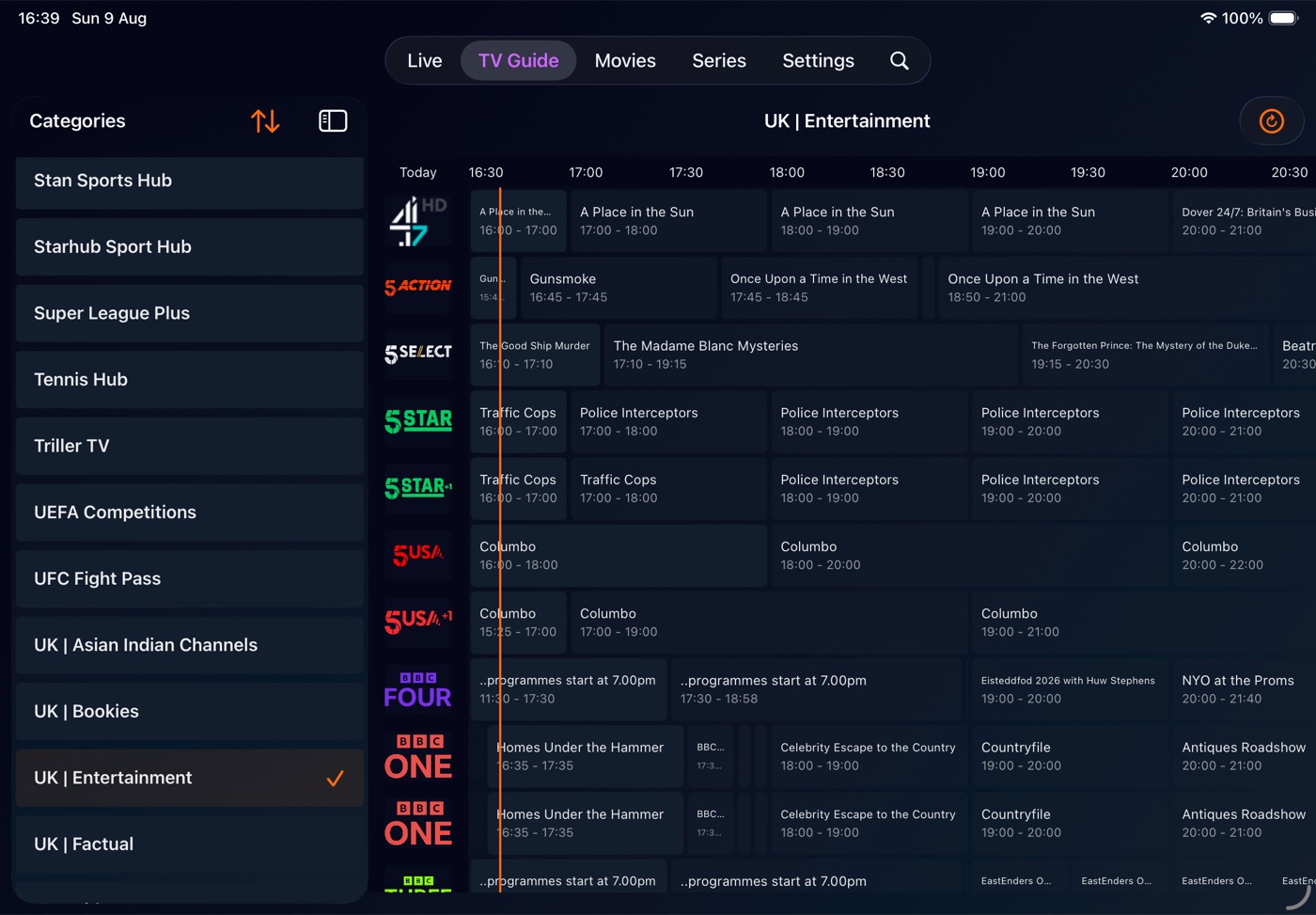Open second BBC One Celebrity Escape to the Country
Image resolution: width=1316 pixels, height=915 pixels.
click(869, 823)
